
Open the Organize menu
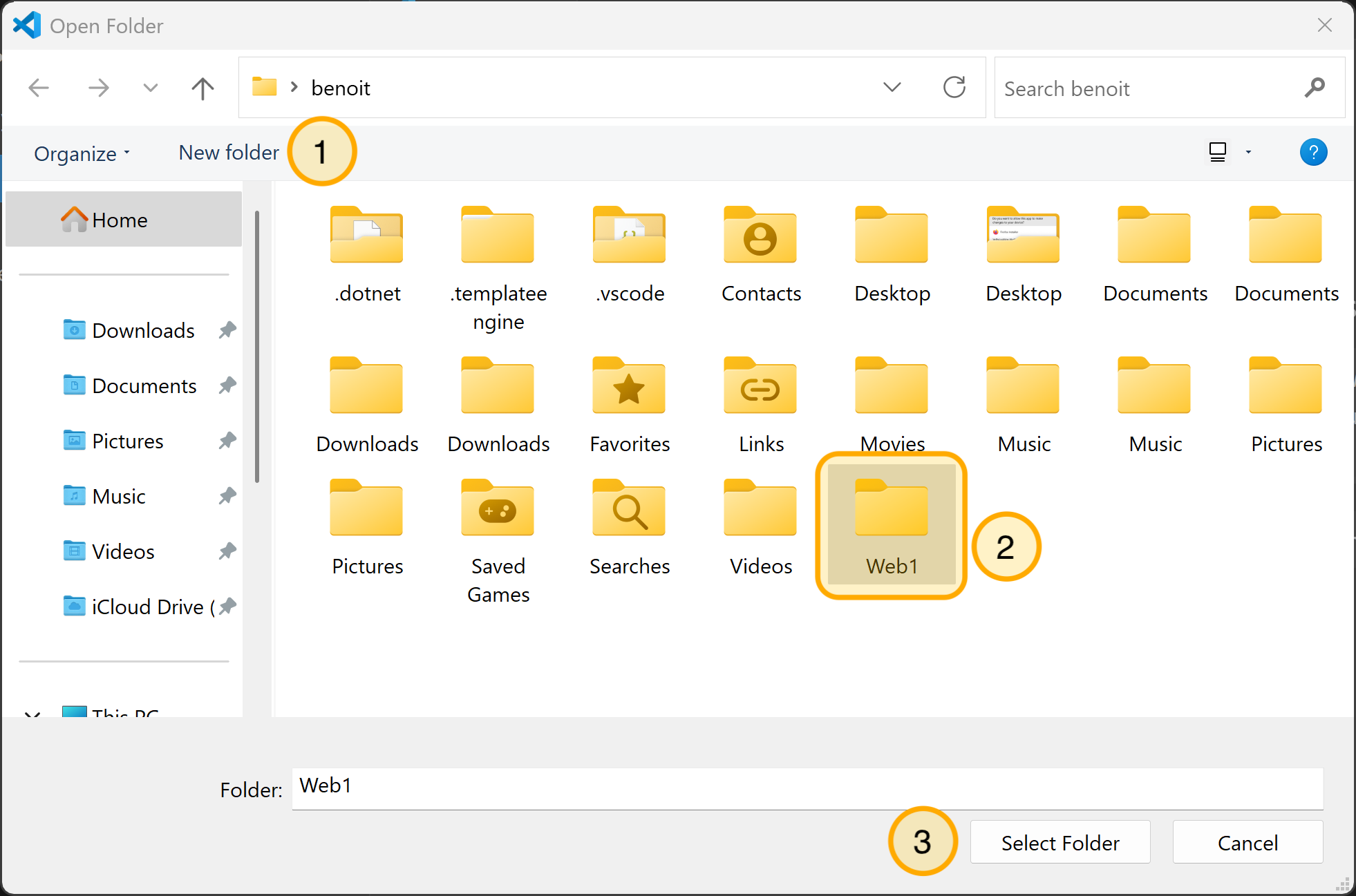pyautogui.click(x=82, y=153)
